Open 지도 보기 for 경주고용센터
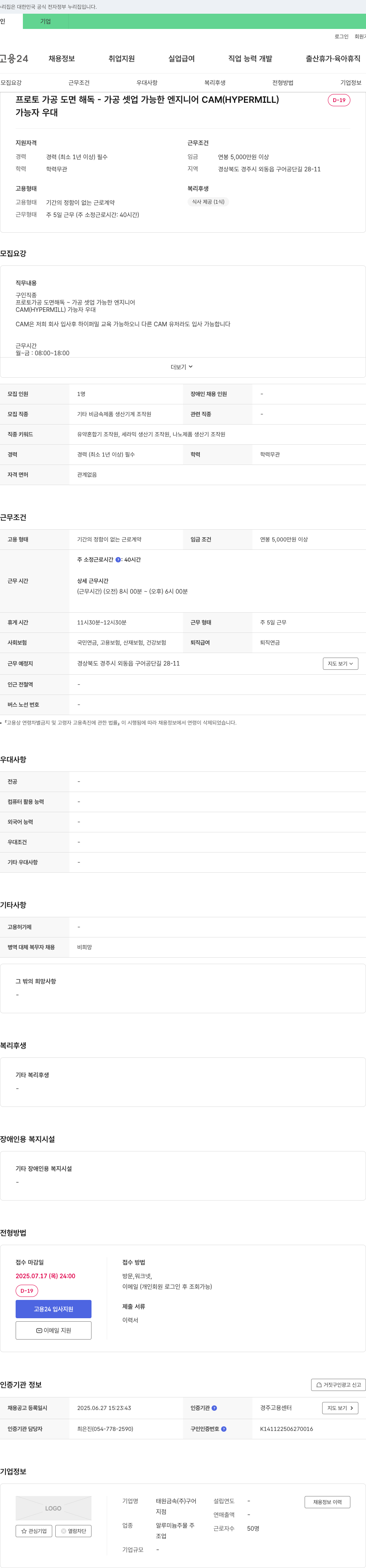366x1568 pixels. point(340,1408)
